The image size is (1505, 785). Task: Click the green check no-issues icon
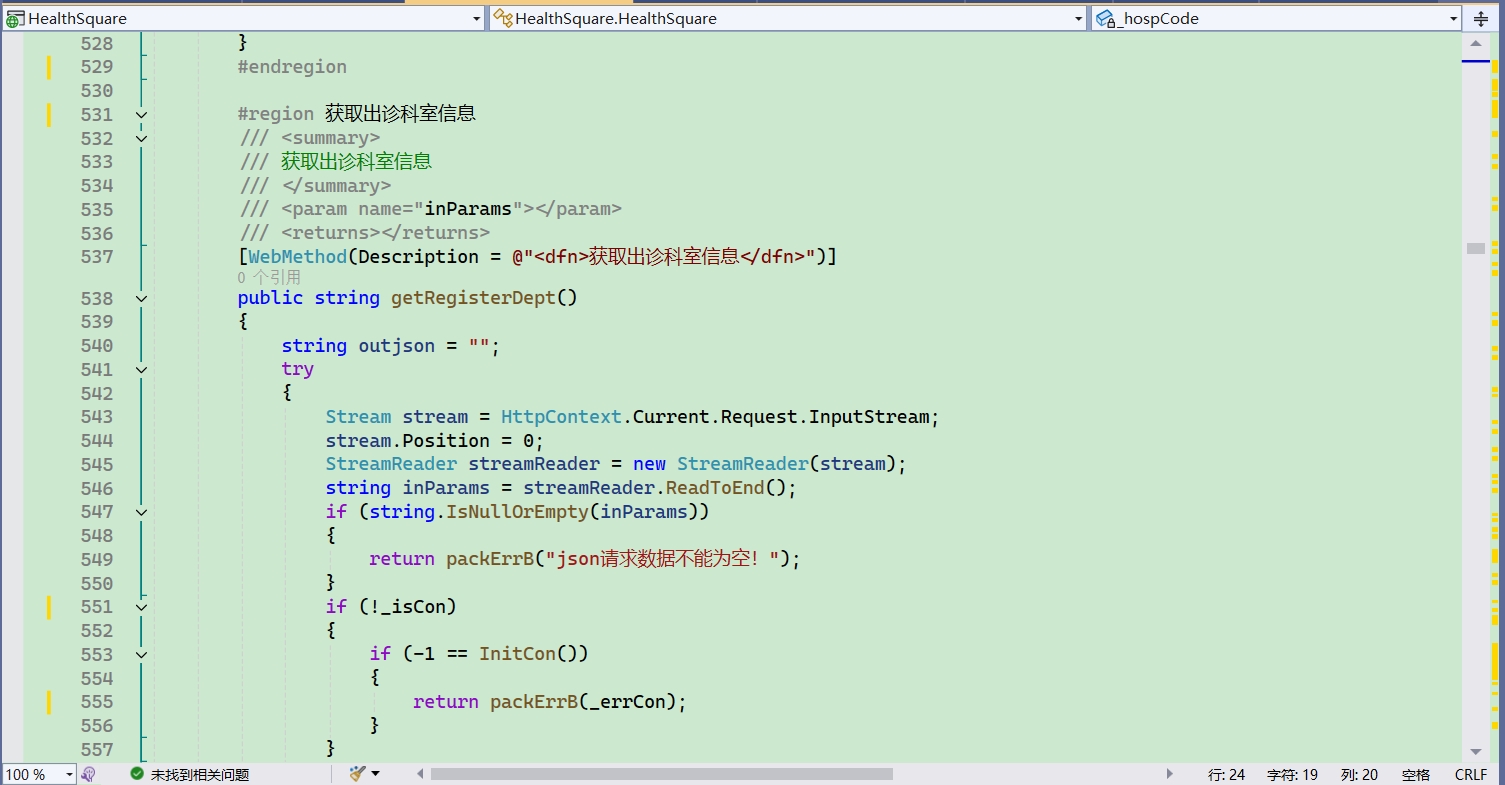click(137, 774)
